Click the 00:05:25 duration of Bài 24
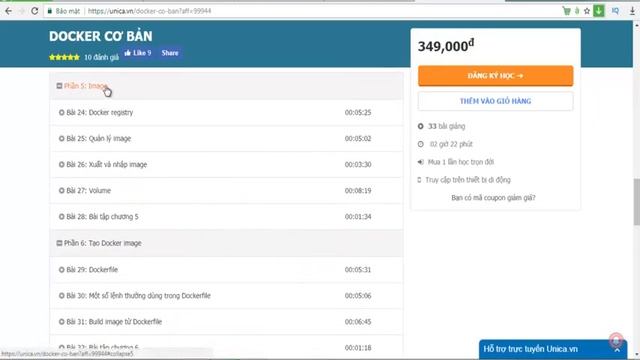 click(358, 112)
